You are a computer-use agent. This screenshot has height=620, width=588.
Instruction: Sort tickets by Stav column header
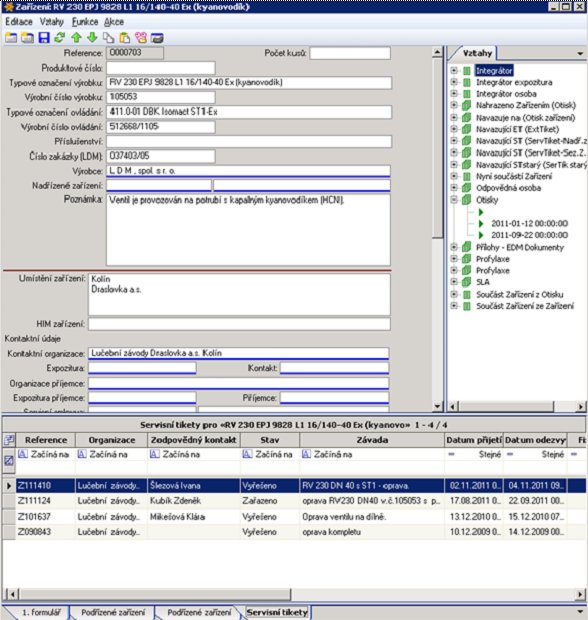pyautogui.click(x=270, y=440)
